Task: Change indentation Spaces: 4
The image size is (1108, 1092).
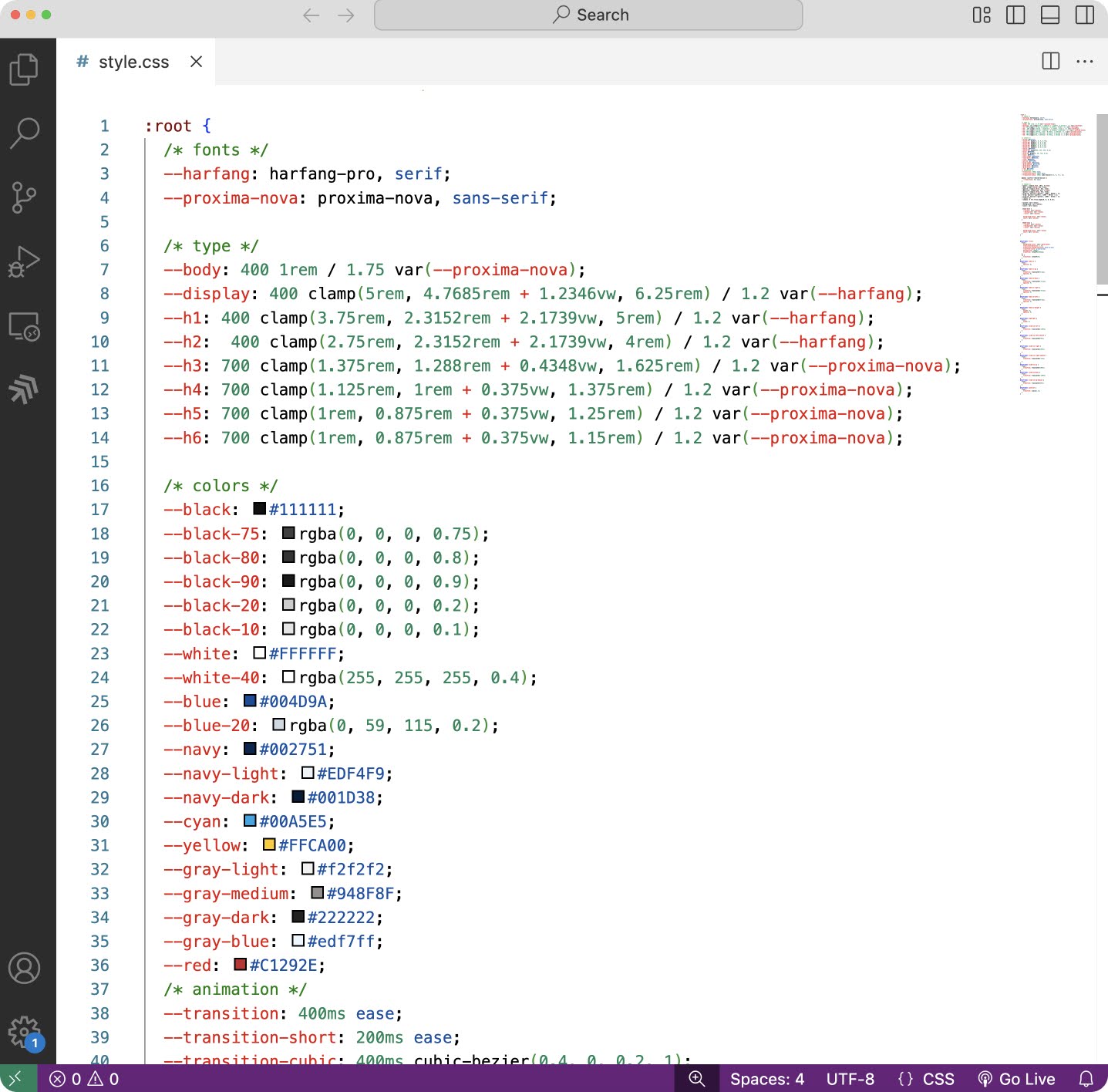Action: [x=767, y=1079]
